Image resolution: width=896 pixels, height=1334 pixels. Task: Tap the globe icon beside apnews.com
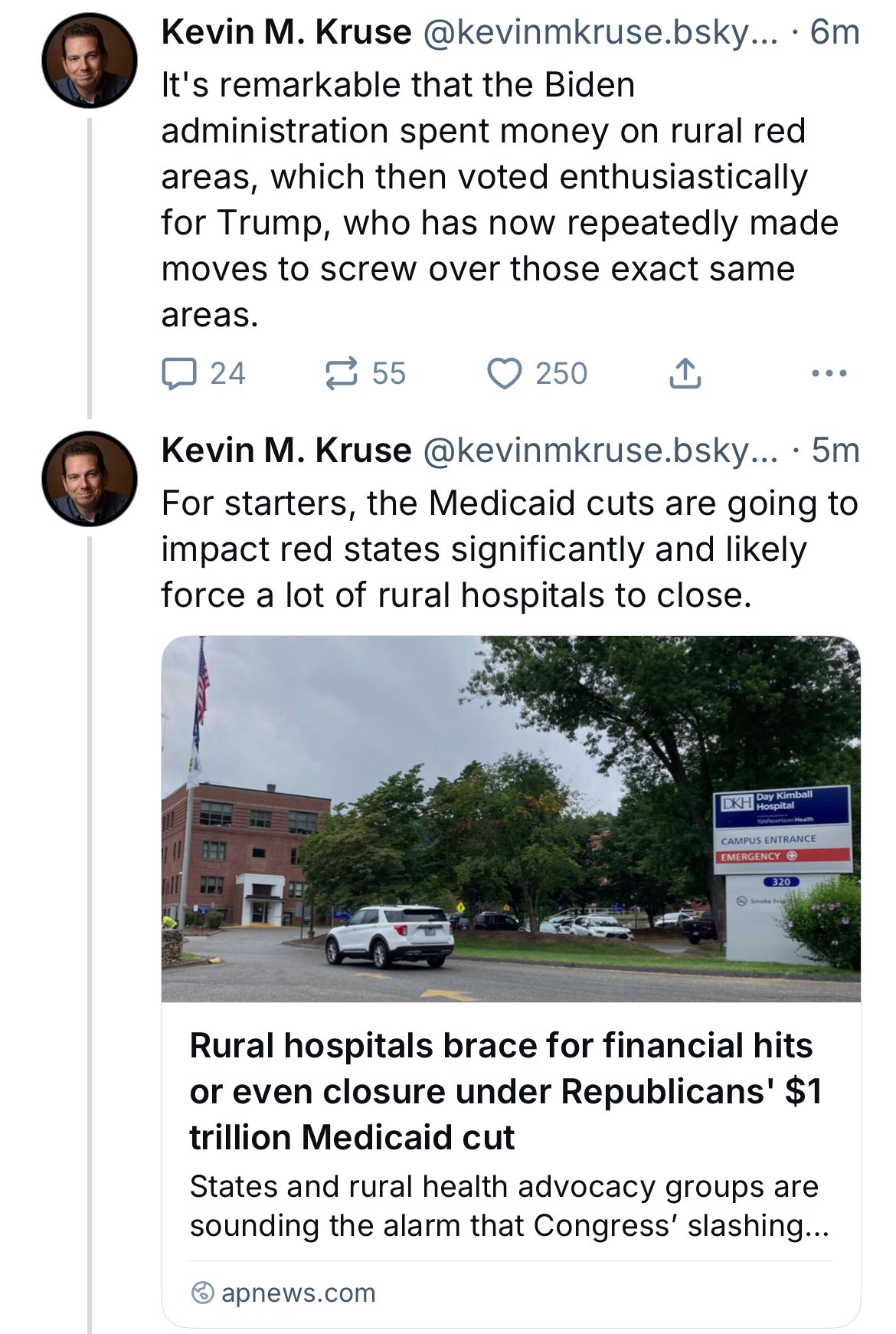click(x=202, y=1293)
